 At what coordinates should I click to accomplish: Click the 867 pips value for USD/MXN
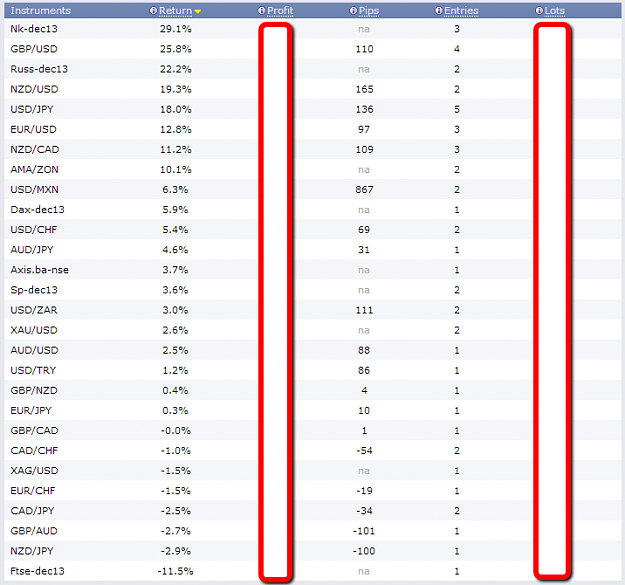click(364, 189)
